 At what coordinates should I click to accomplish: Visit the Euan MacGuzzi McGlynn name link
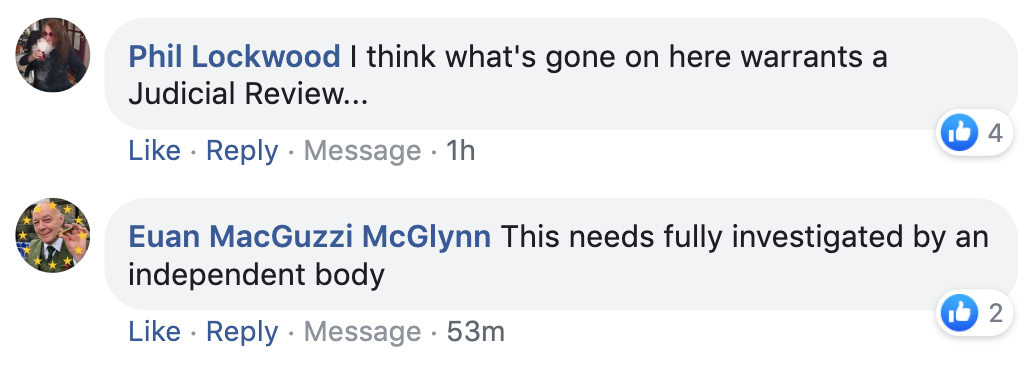(309, 237)
